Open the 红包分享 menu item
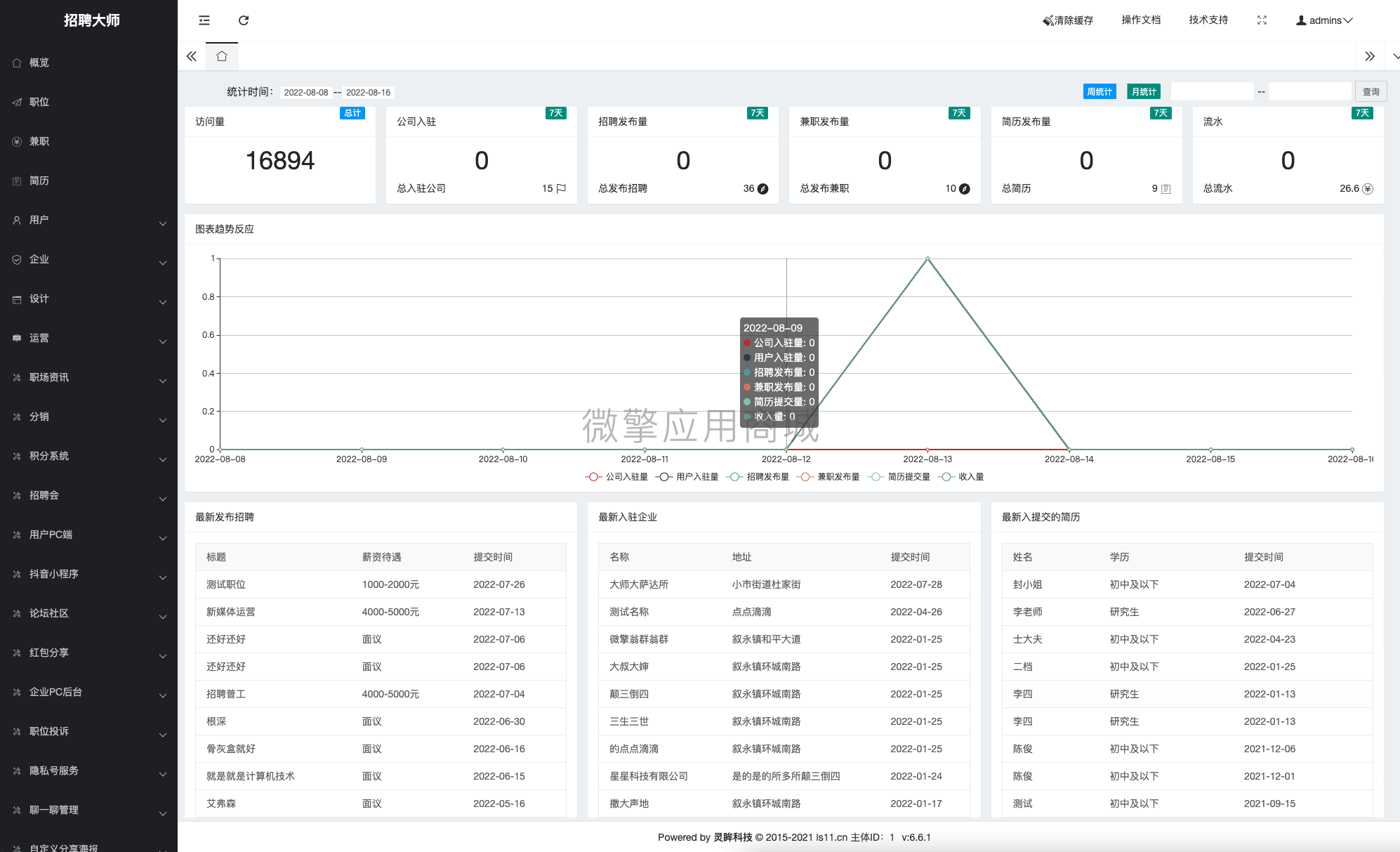Screen dimensions: 1400x852 [88, 653]
